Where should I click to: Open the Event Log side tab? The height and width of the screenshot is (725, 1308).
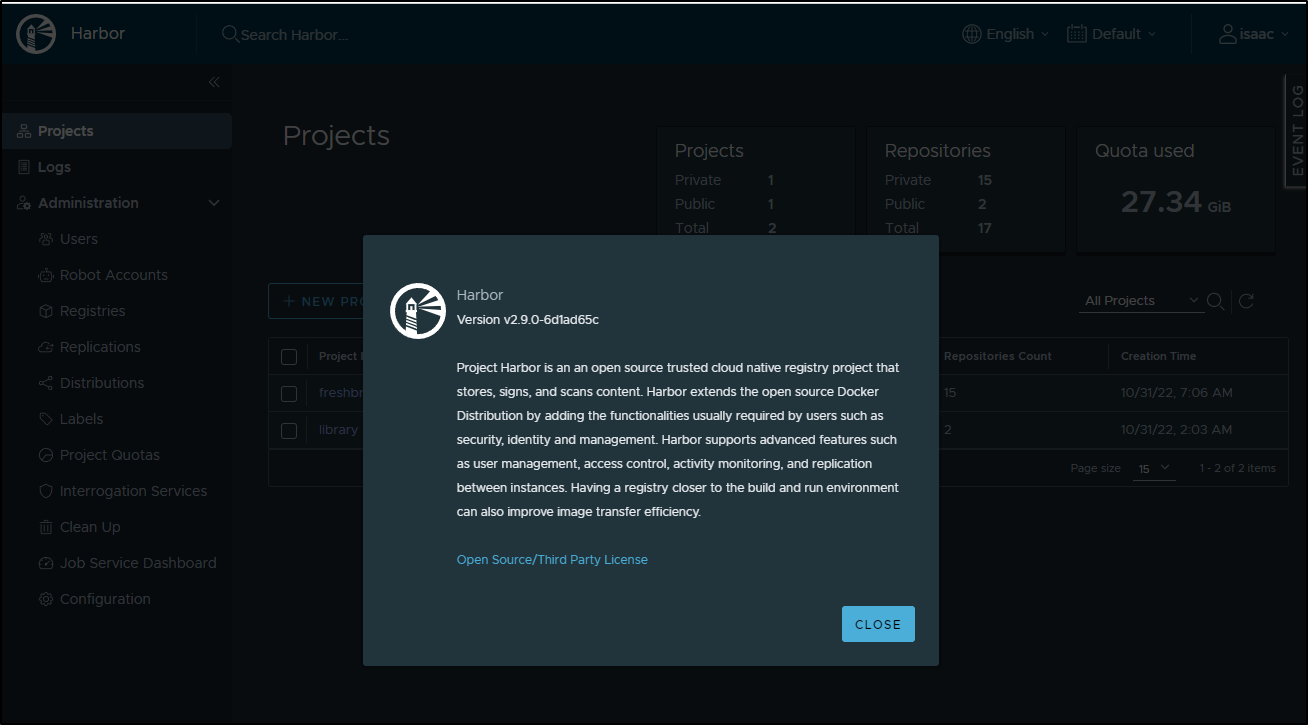point(1296,130)
